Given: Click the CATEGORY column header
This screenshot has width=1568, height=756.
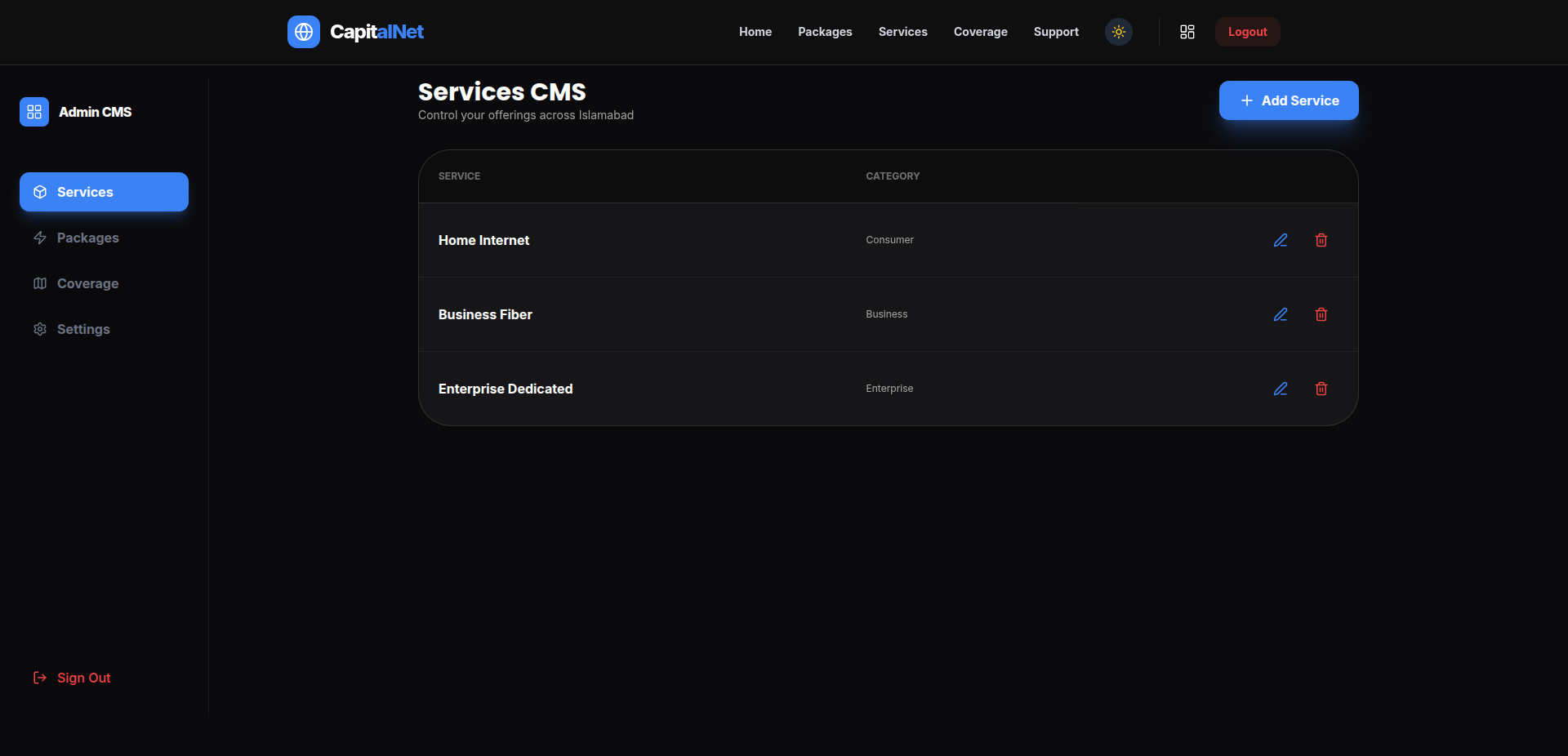Looking at the screenshot, I should pos(893,176).
